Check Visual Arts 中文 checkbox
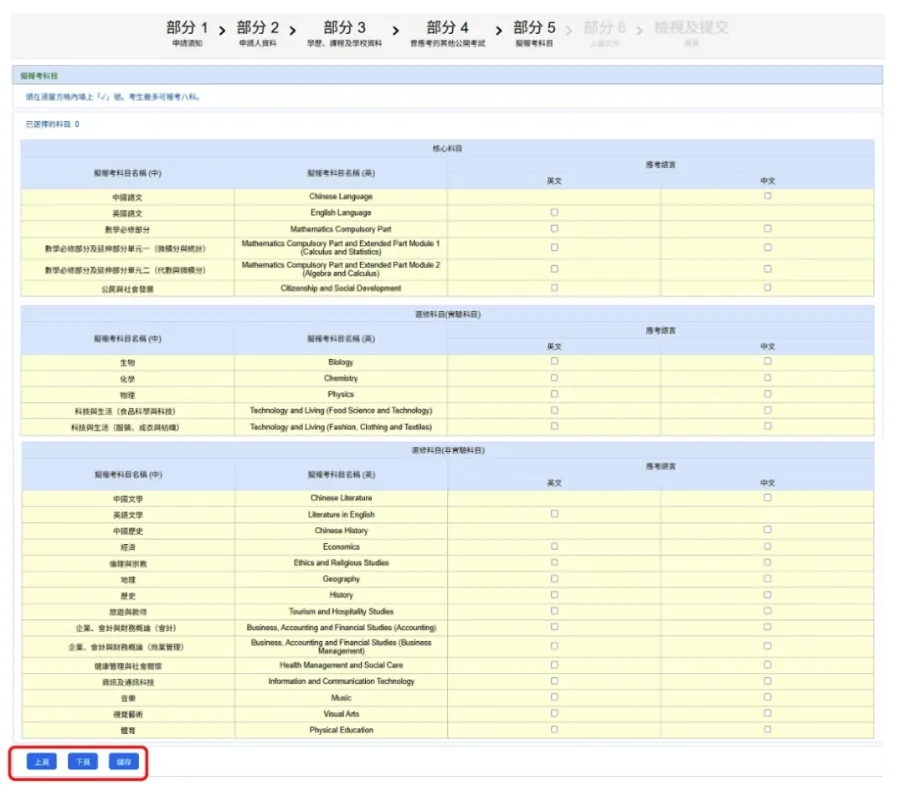 (767, 713)
